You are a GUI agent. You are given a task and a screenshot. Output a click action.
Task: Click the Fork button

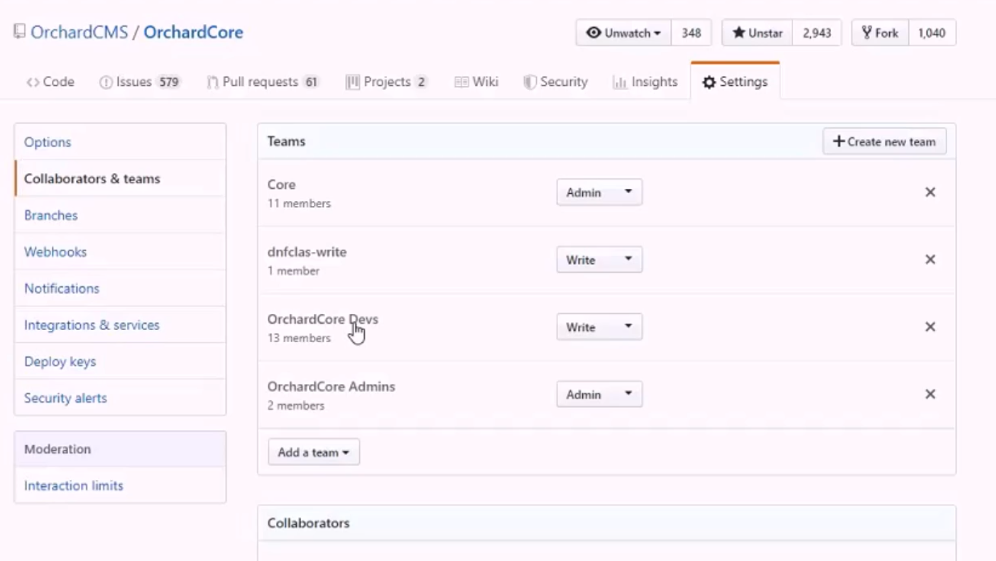(x=880, y=32)
